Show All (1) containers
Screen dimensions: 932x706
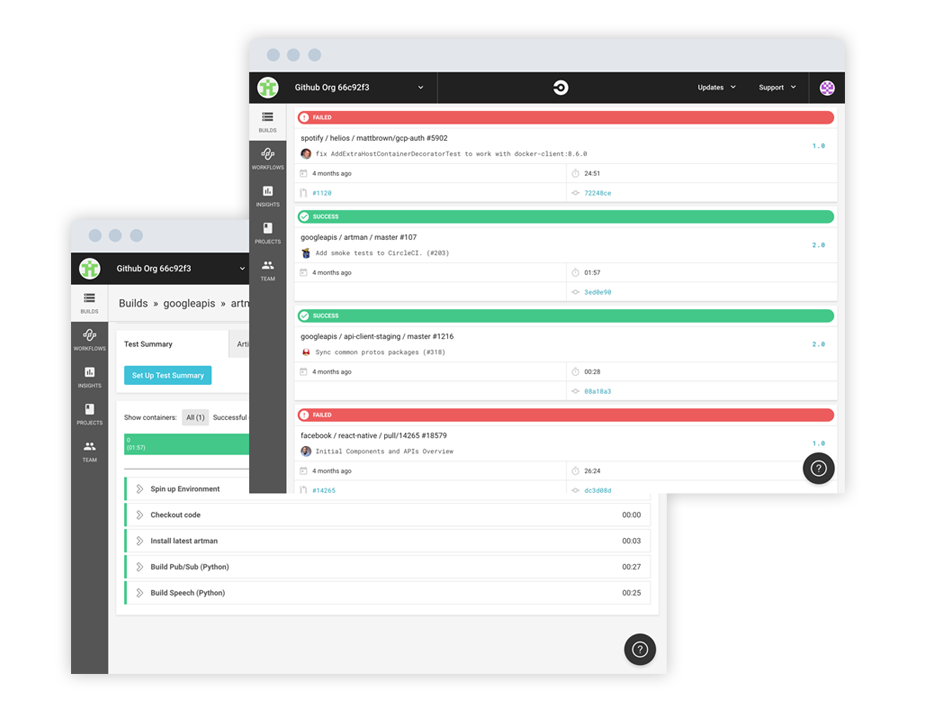point(195,418)
